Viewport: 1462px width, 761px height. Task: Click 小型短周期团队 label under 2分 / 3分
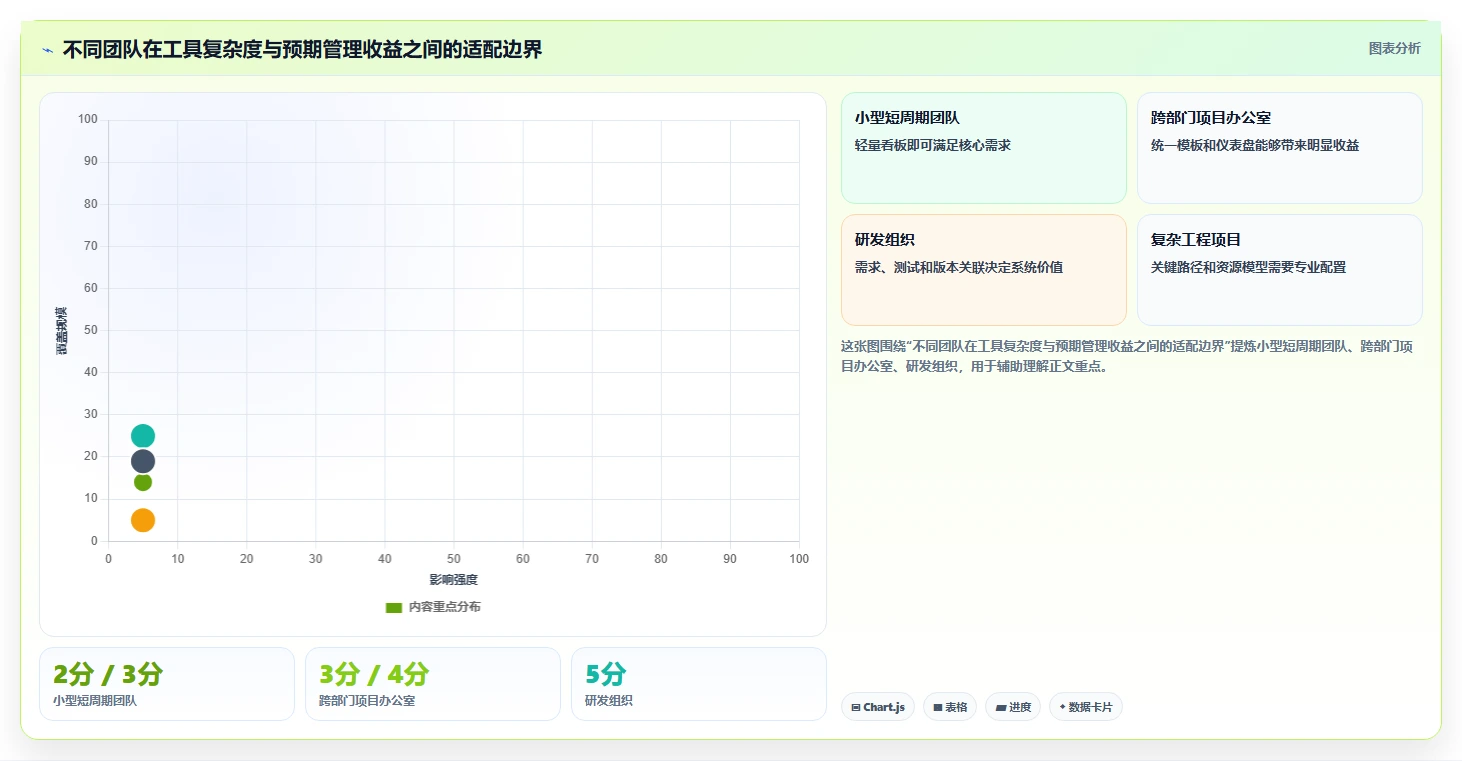point(95,701)
